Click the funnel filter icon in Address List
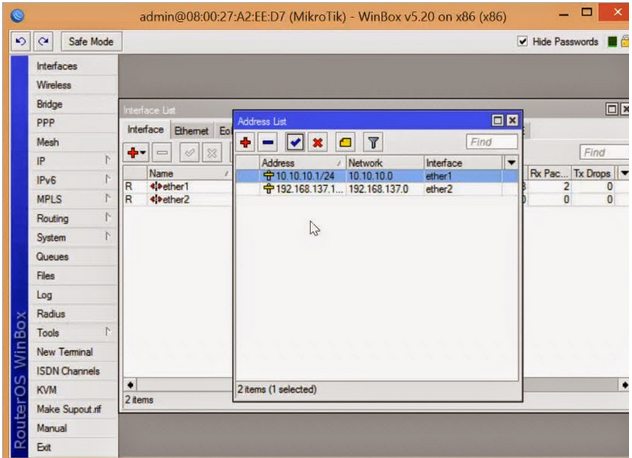 tap(373, 142)
